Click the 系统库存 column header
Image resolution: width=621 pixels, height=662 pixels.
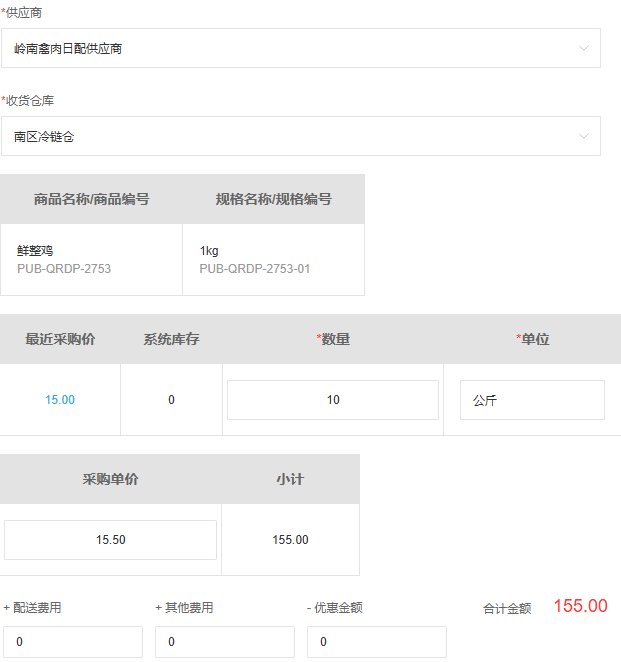[x=171, y=339]
